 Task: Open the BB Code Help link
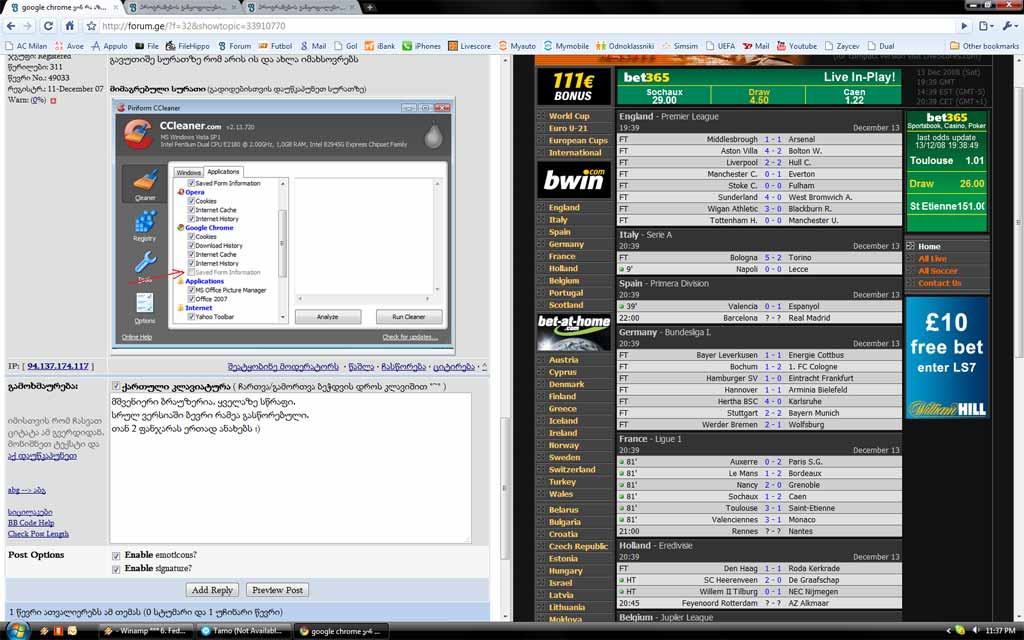pos(31,523)
